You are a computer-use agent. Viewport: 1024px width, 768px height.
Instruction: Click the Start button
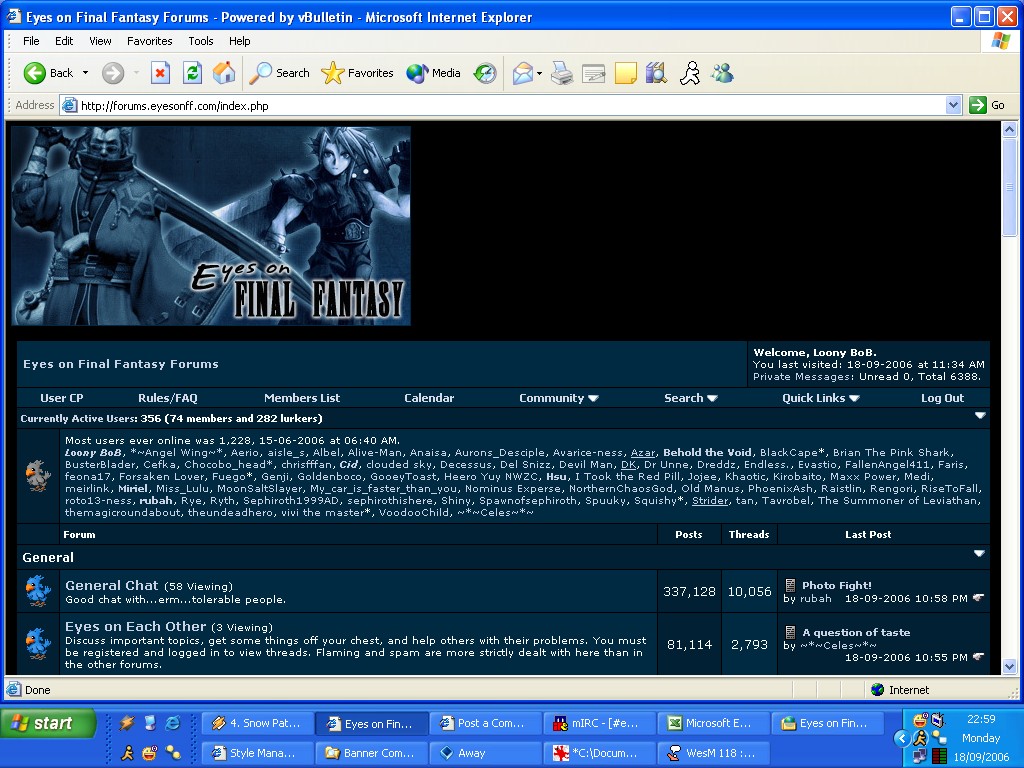pos(48,724)
